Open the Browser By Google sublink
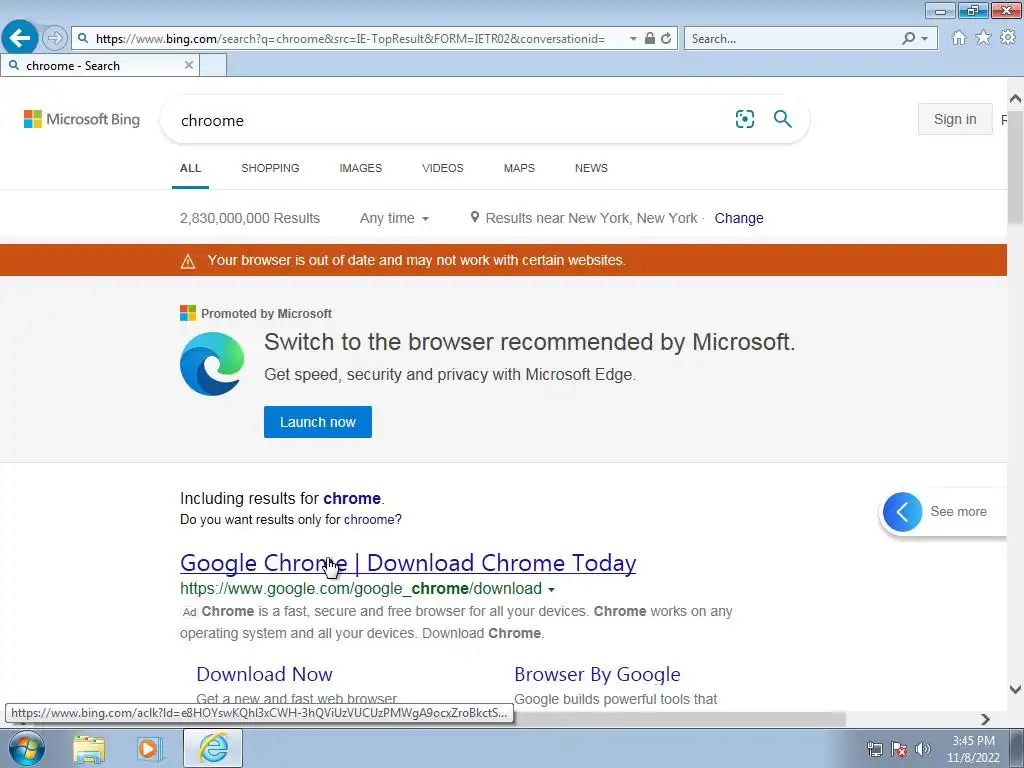Screen dimensions: 1024x768 pos(598,674)
